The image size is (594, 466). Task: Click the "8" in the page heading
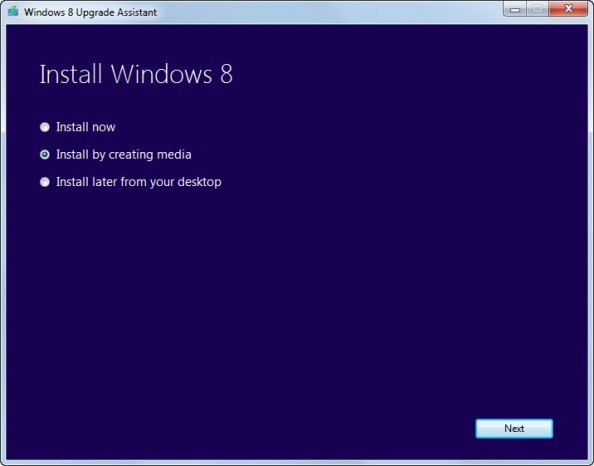click(x=226, y=74)
